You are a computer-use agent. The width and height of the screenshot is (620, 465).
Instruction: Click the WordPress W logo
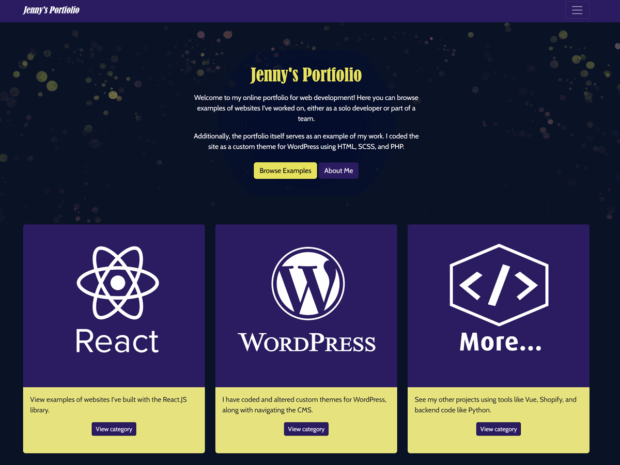tap(308, 283)
